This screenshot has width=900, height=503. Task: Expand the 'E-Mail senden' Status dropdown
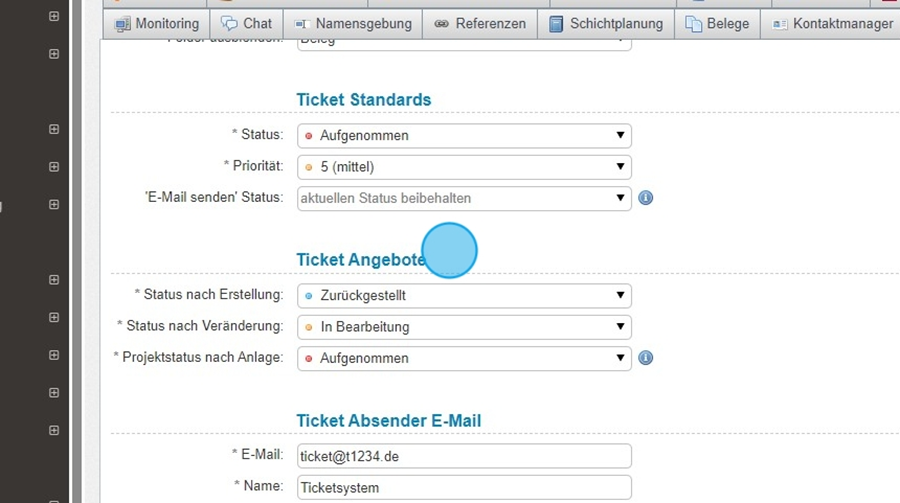tap(464, 198)
